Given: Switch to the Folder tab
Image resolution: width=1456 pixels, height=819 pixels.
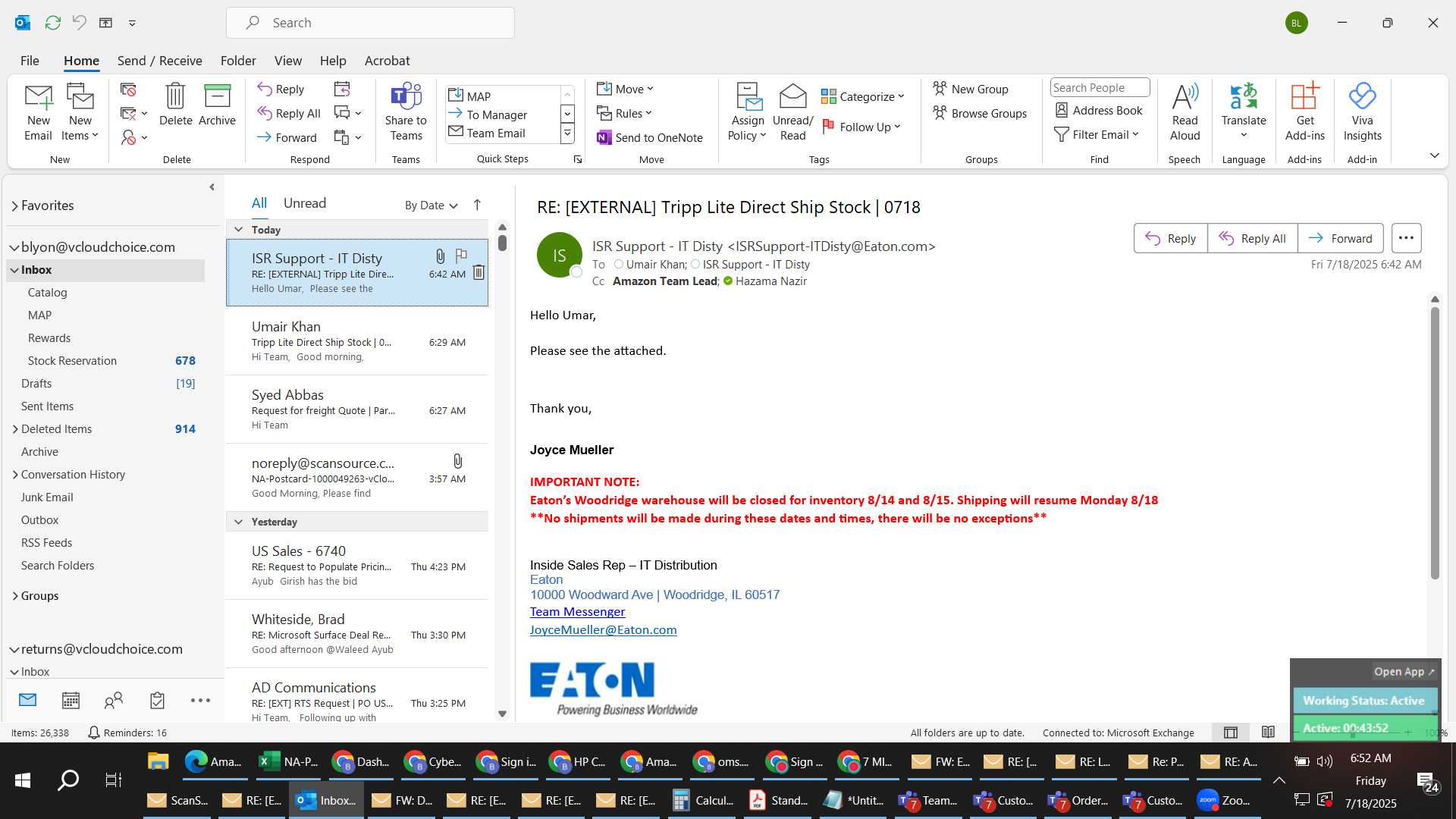Looking at the screenshot, I should click(x=238, y=61).
